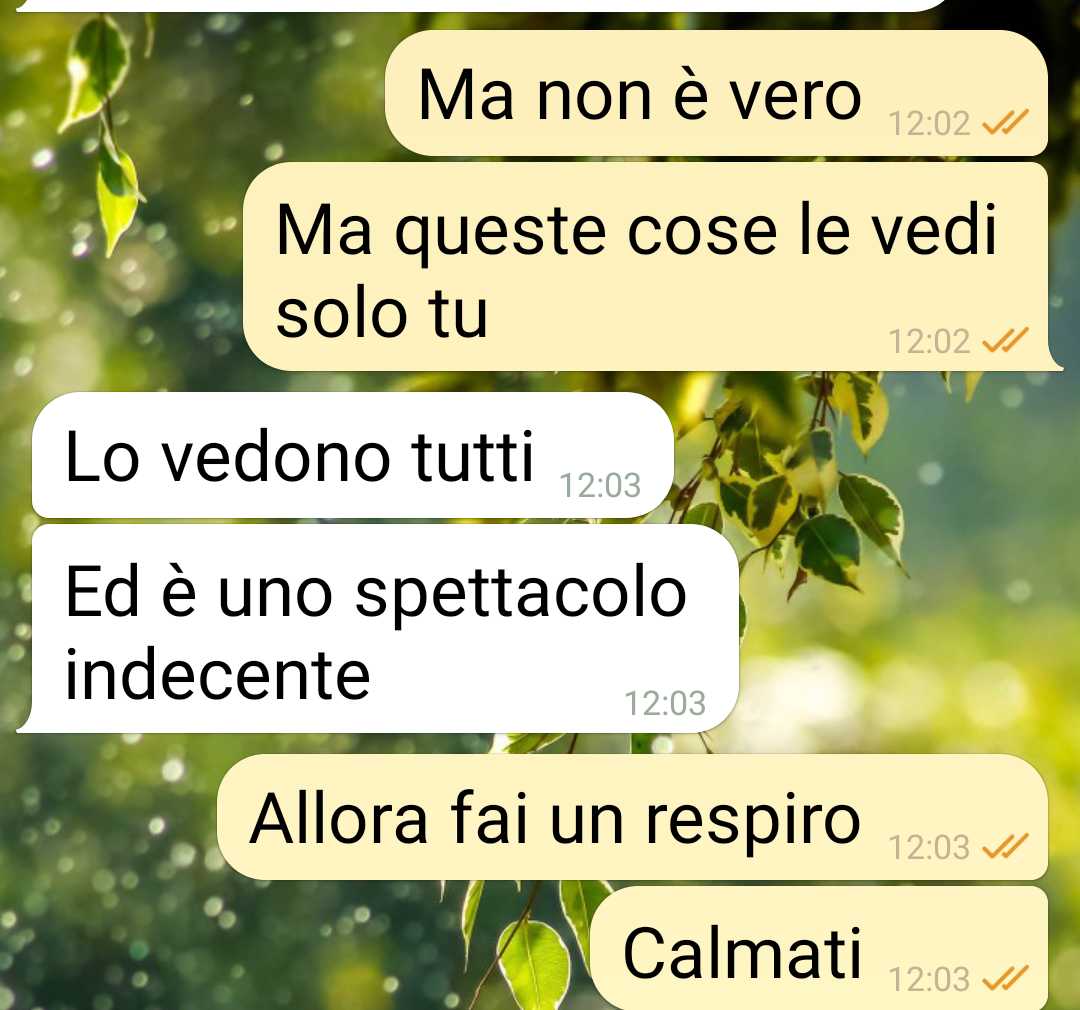Screen dimensions: 1080x1010
Task: Tap the 'Allora fai un respiro' message
Action: tap(632, 817)
